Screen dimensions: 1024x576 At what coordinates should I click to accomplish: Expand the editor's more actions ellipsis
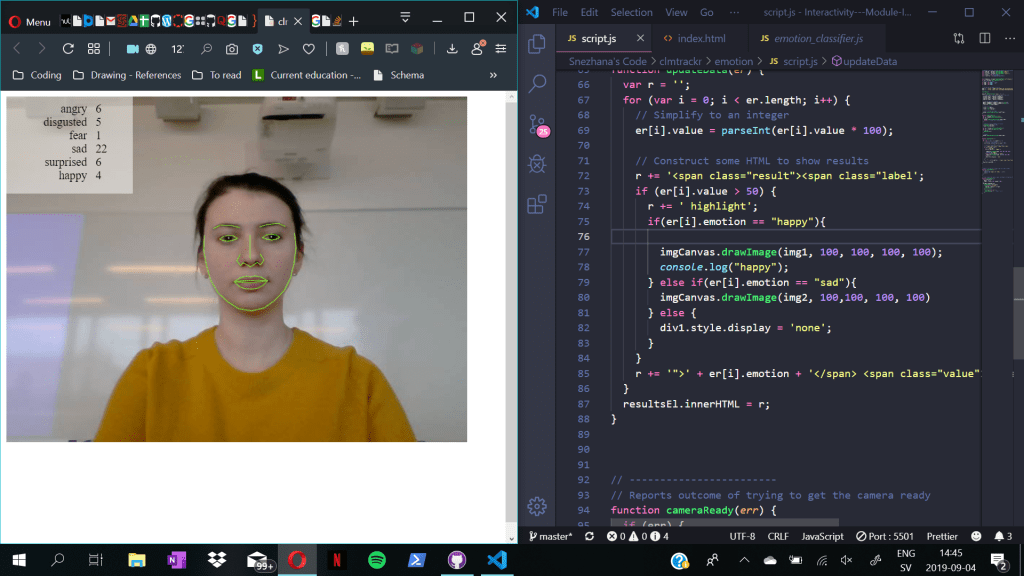tap(1009, 38)
